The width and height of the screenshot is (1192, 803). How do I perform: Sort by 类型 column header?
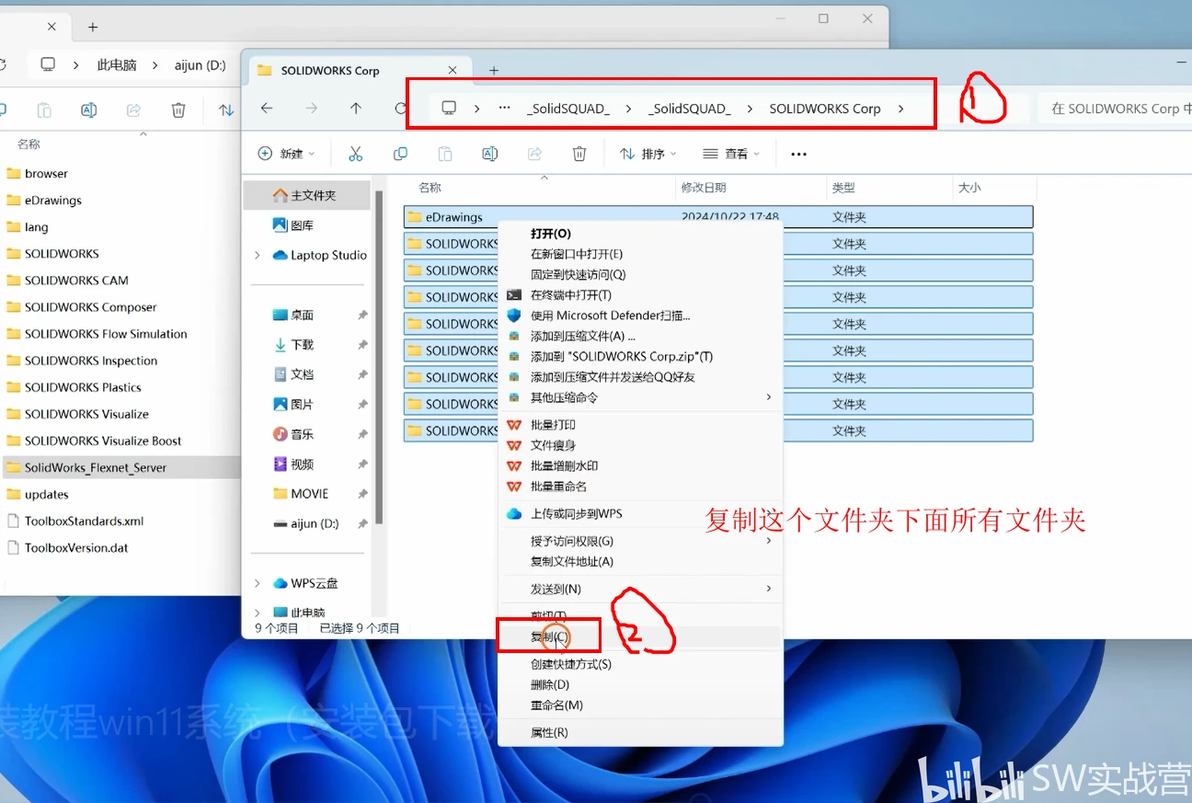(x=843, y=187)
